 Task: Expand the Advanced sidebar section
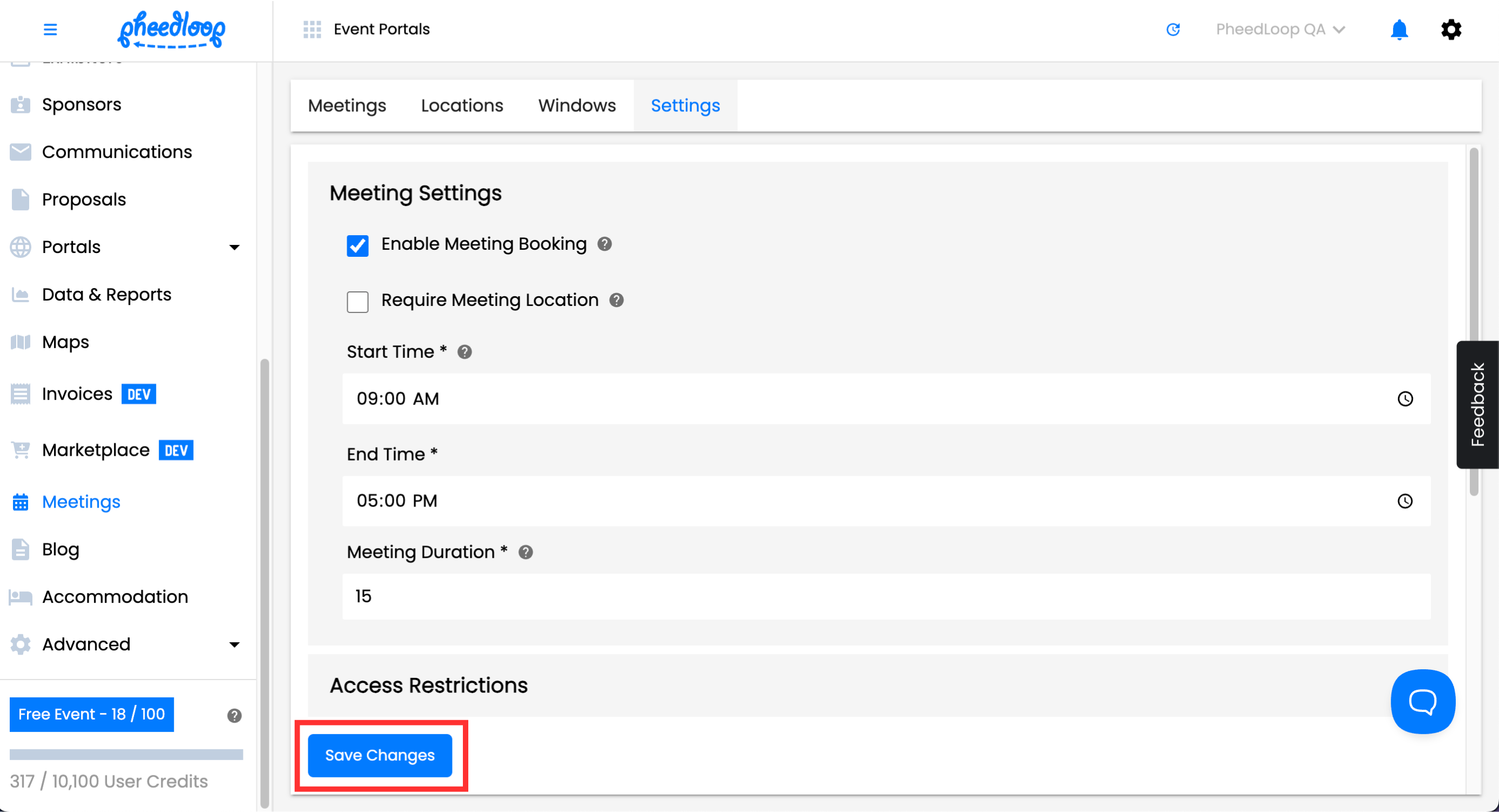[x=234, y=644]
